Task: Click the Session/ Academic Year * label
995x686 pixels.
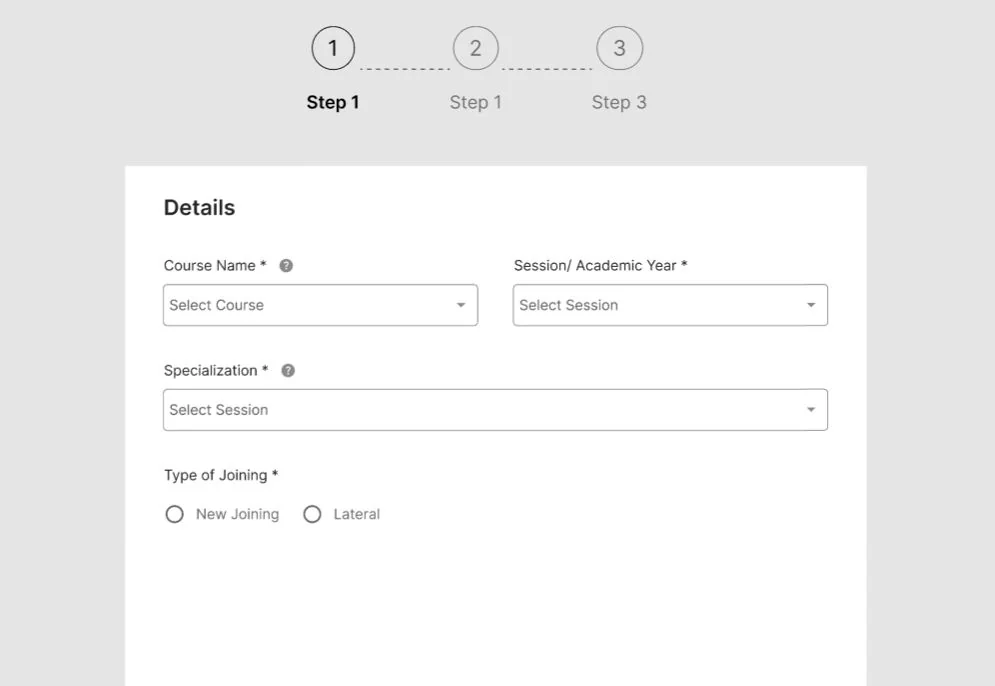Action: (601, 266)
